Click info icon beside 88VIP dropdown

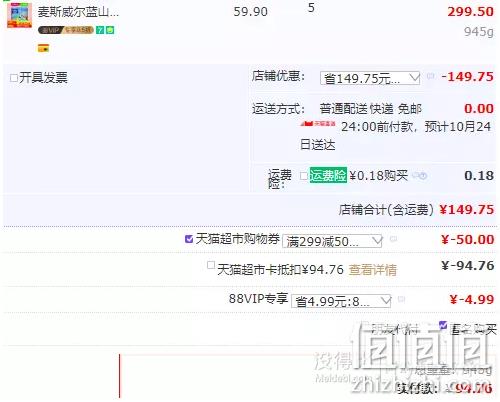coord(402,299)
